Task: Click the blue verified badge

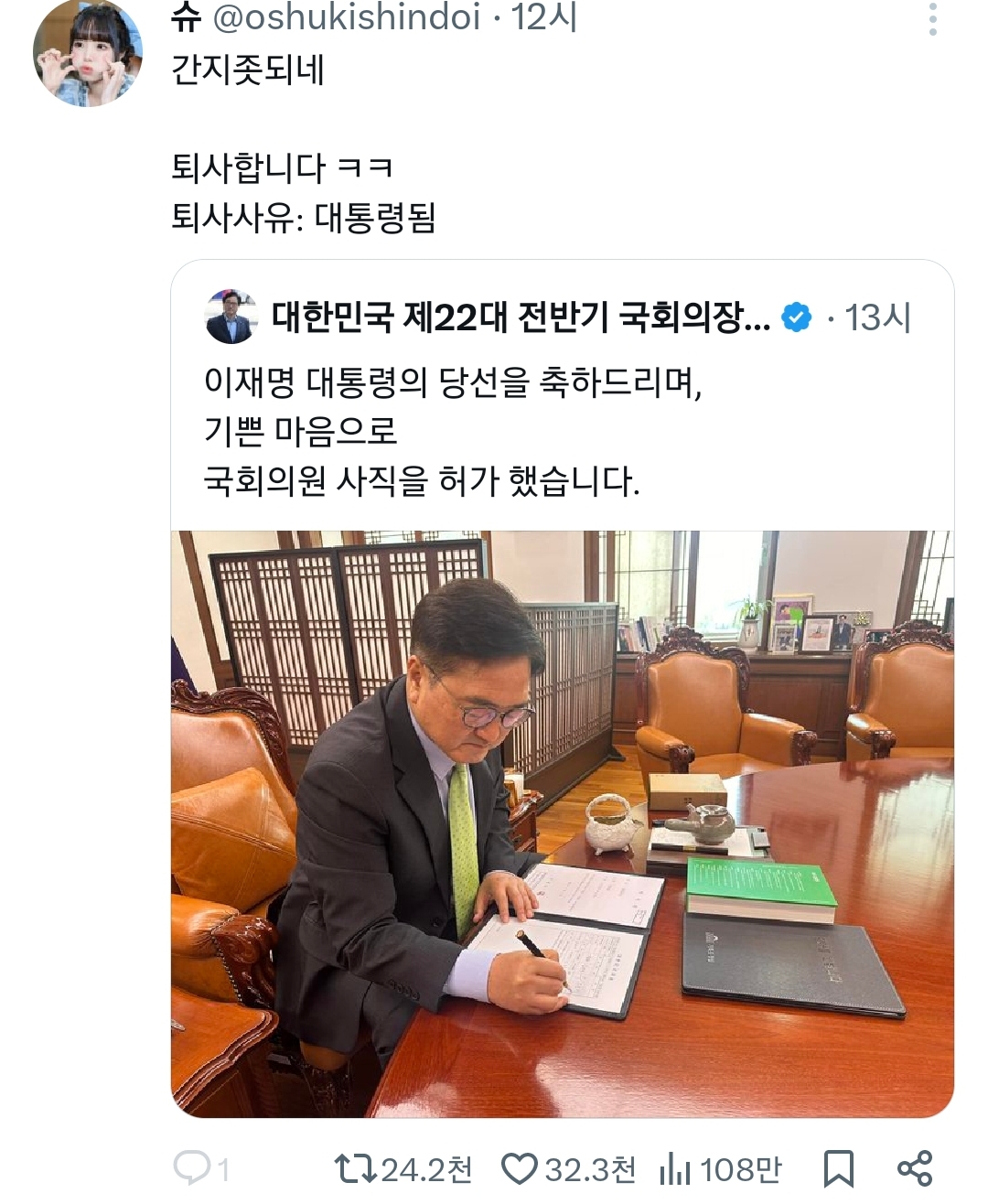Action: tap(797, 317)
